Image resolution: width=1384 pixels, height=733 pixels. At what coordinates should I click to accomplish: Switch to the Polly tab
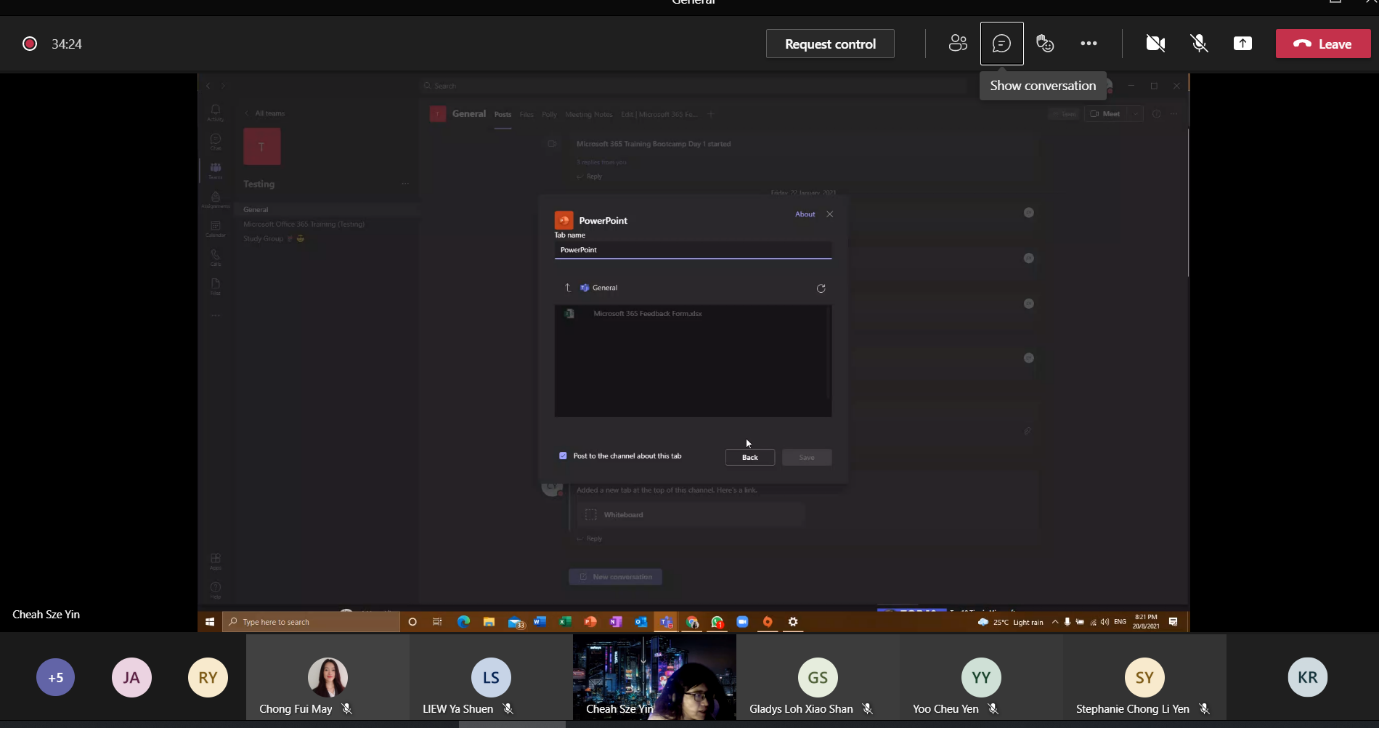pyautogui.click(x=549, y=114)
